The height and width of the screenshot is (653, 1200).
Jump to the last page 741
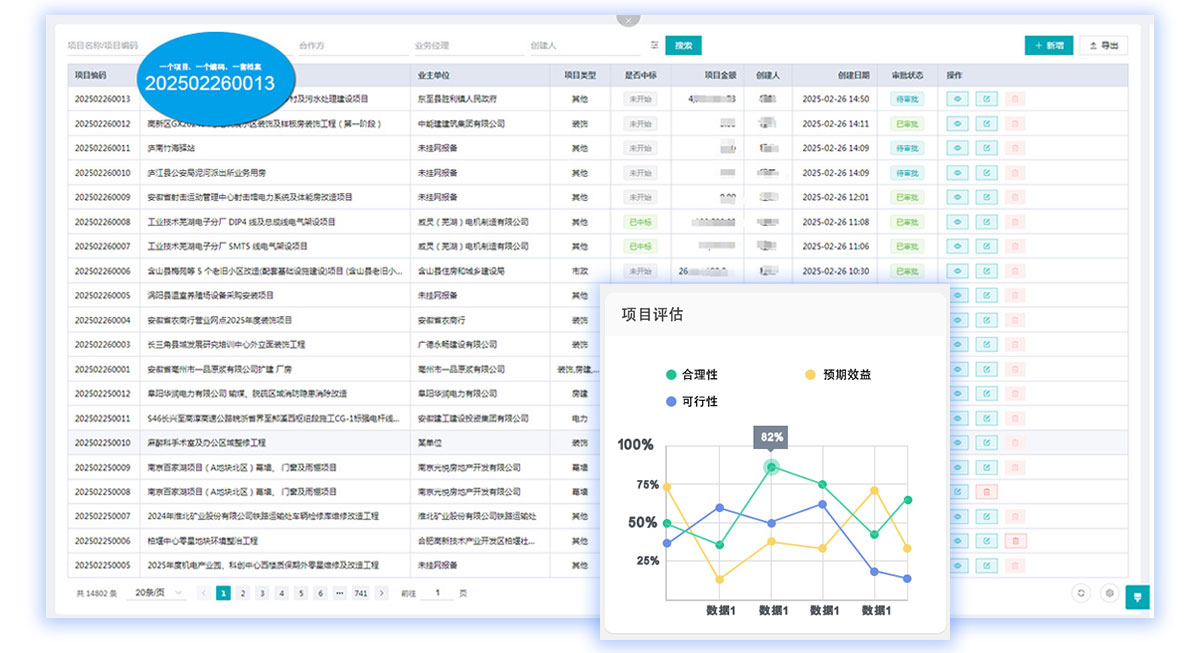point(361,593)
